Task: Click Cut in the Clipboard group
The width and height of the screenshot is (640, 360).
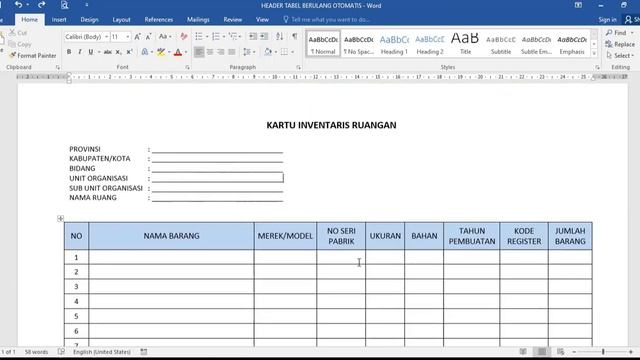Action: [19, 33]
